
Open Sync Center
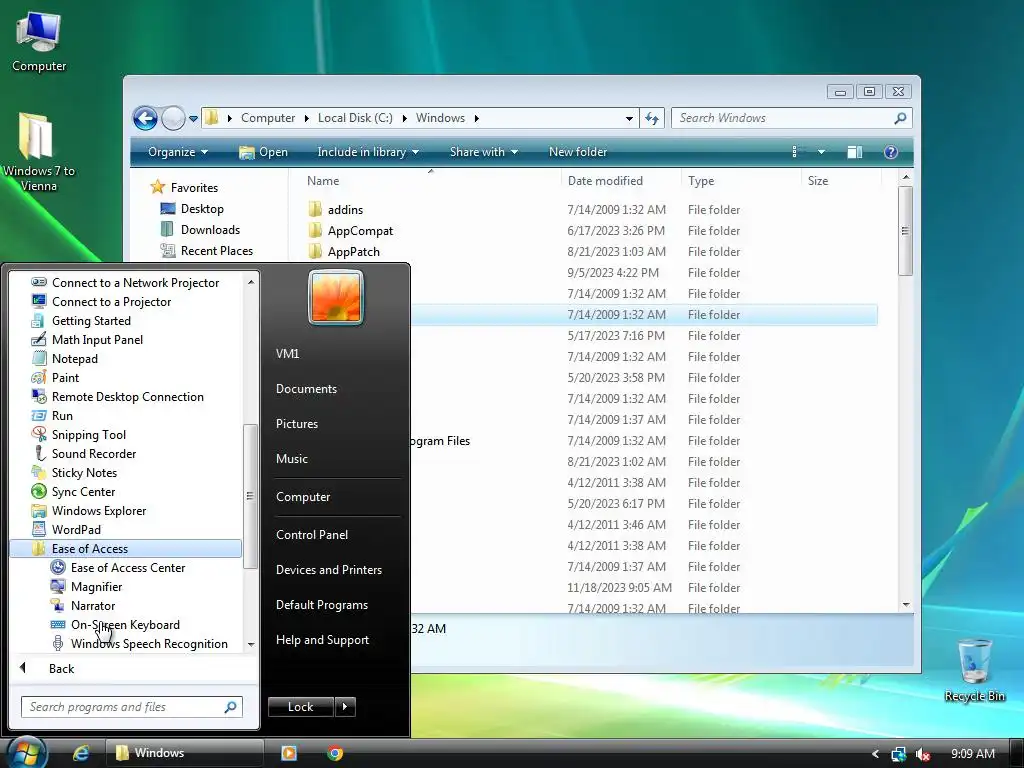point(83,492)
